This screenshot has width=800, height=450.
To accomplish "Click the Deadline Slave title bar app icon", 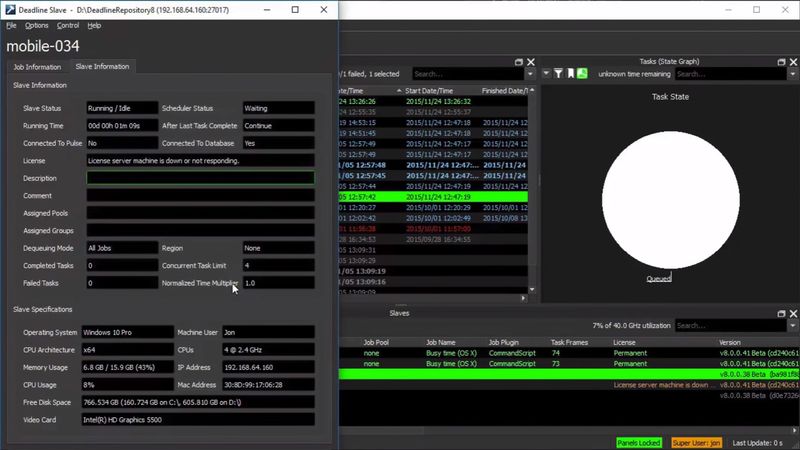I will coord(9,9).
